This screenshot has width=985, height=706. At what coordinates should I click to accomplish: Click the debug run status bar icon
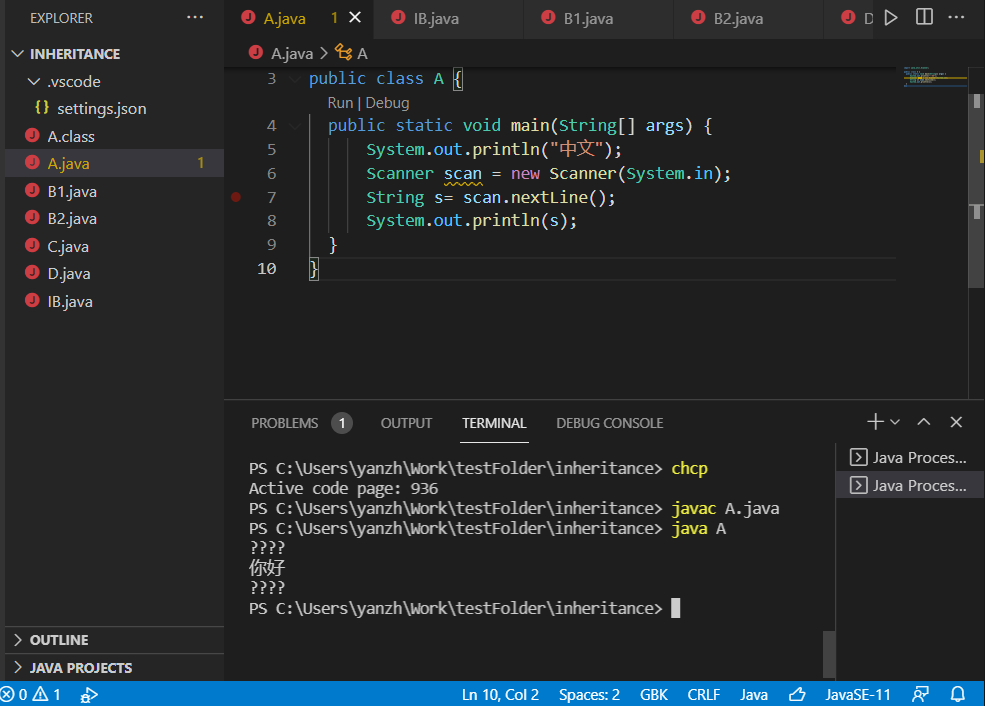pos(89,695)
